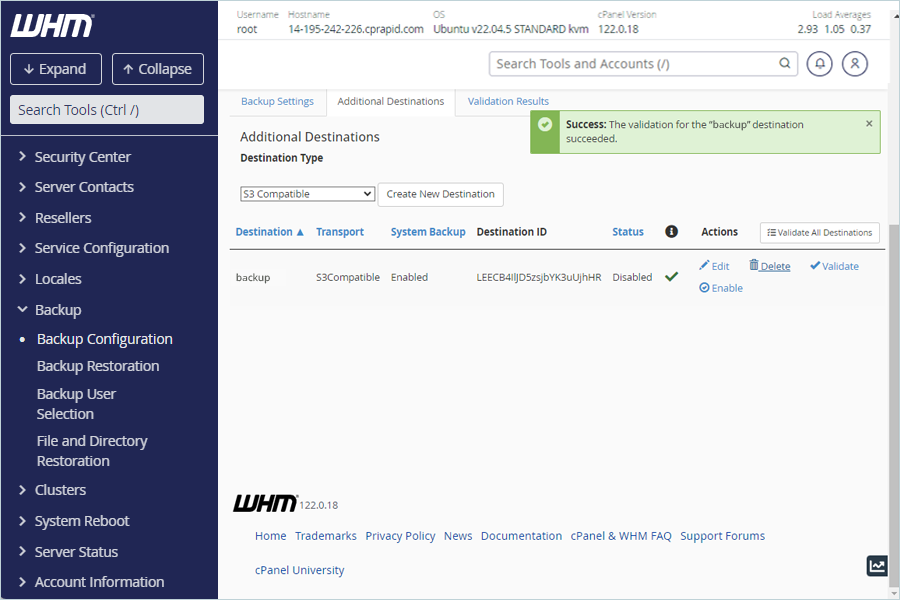The height and width of the screenshot is (600, 900).
Task: Open the server statistics chart icon
Action: pos(877,566)
